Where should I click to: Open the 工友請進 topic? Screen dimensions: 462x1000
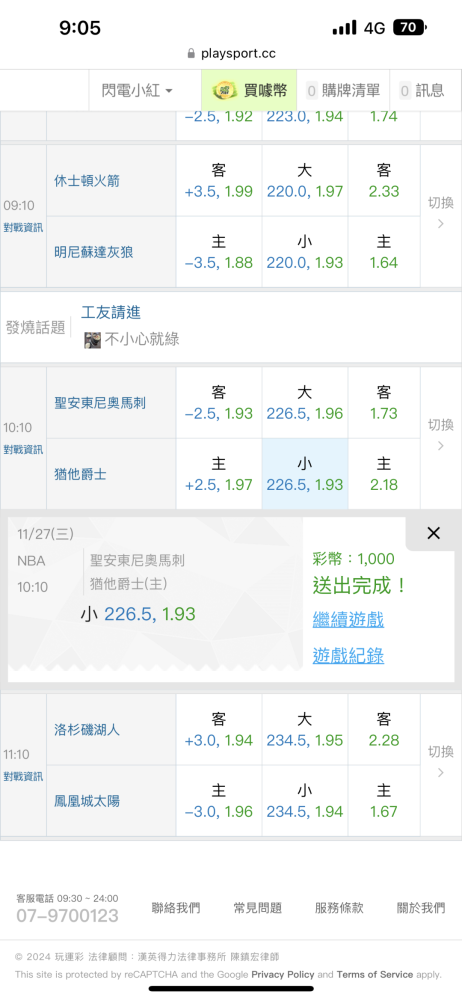click(111, 312)
